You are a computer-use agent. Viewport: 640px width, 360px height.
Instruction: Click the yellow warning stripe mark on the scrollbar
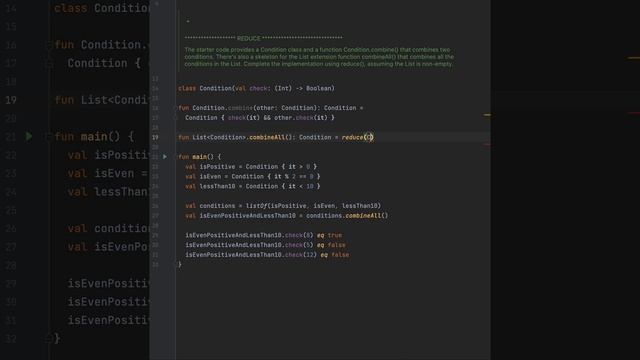pyautogui.click(x=487, y=115)
